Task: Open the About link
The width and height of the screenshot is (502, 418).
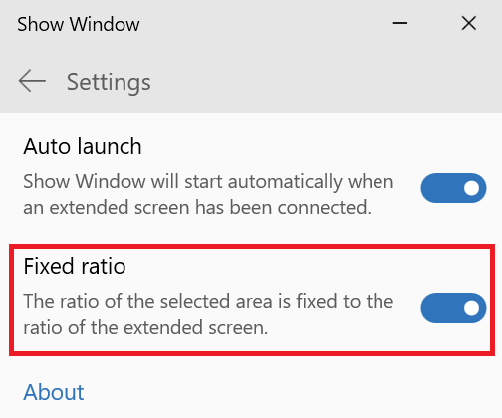Action: (54, 392)
